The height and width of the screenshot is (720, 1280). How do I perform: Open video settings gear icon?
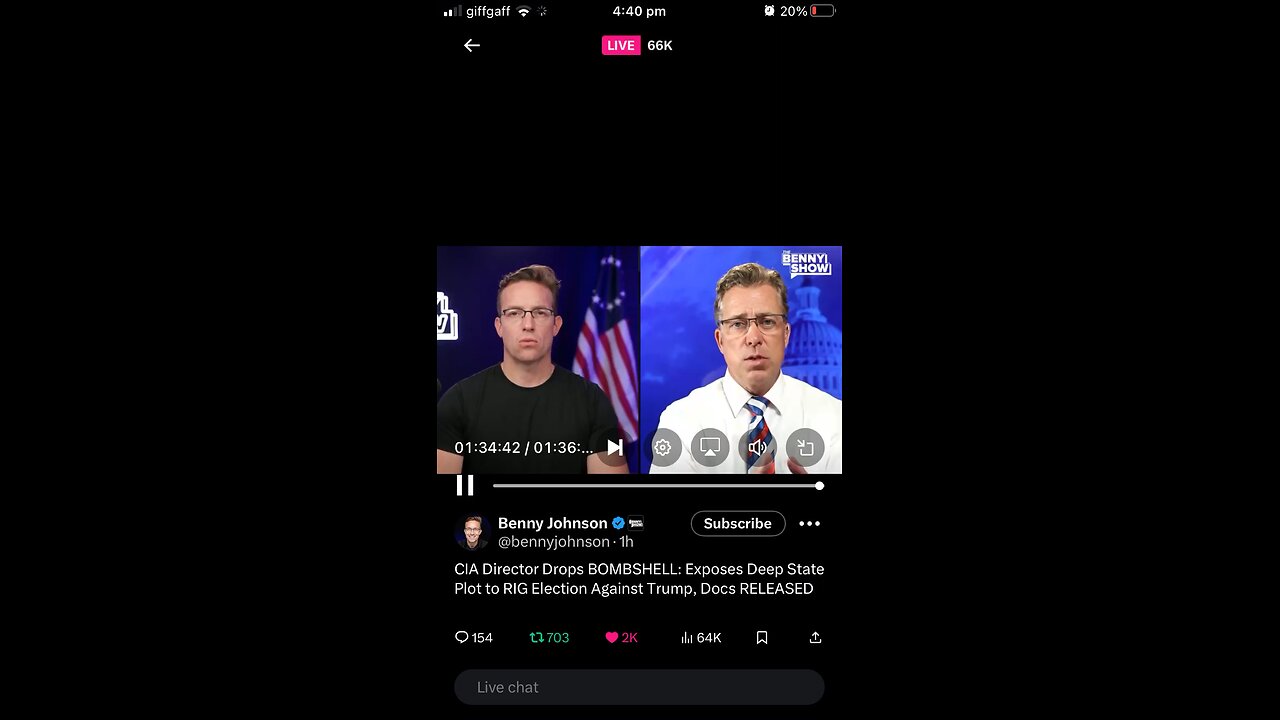coord(663,448)
